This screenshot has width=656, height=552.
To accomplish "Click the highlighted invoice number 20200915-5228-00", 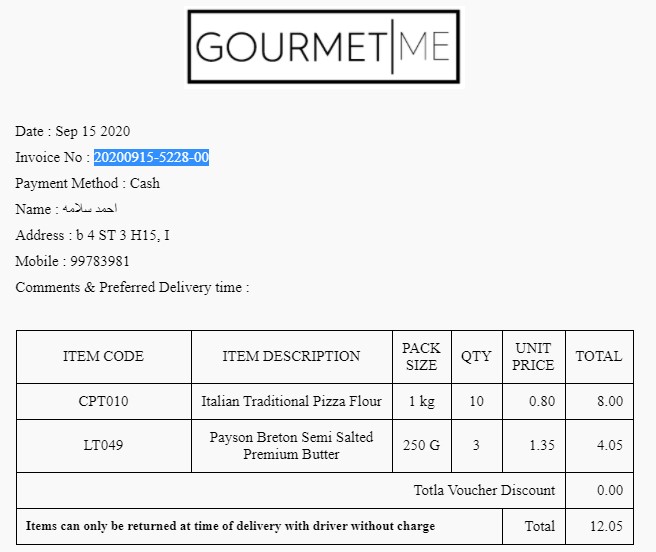I will 151,157.
